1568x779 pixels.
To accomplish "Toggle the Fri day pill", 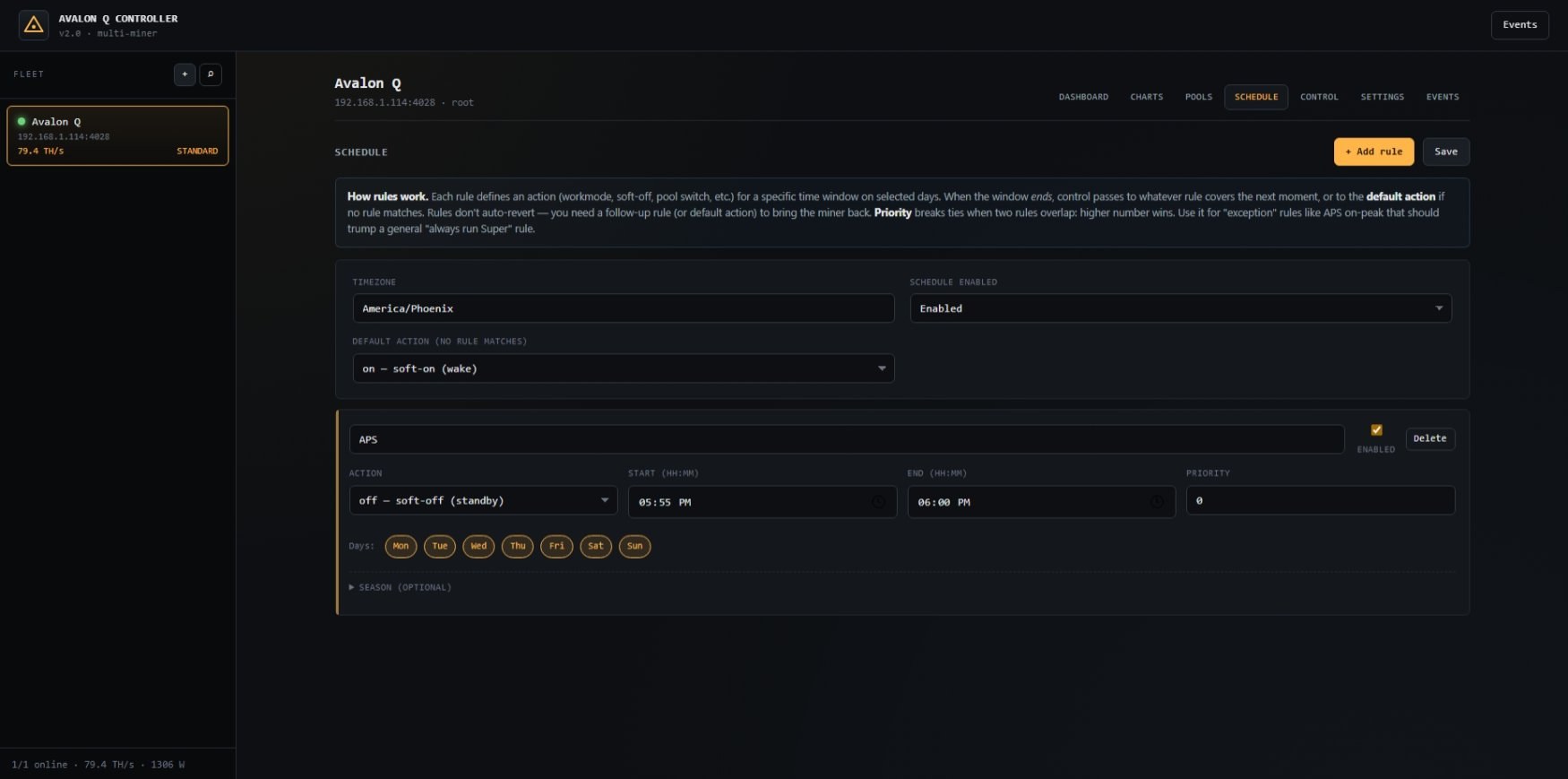I will pyautogui.click(x=556, y=546).
